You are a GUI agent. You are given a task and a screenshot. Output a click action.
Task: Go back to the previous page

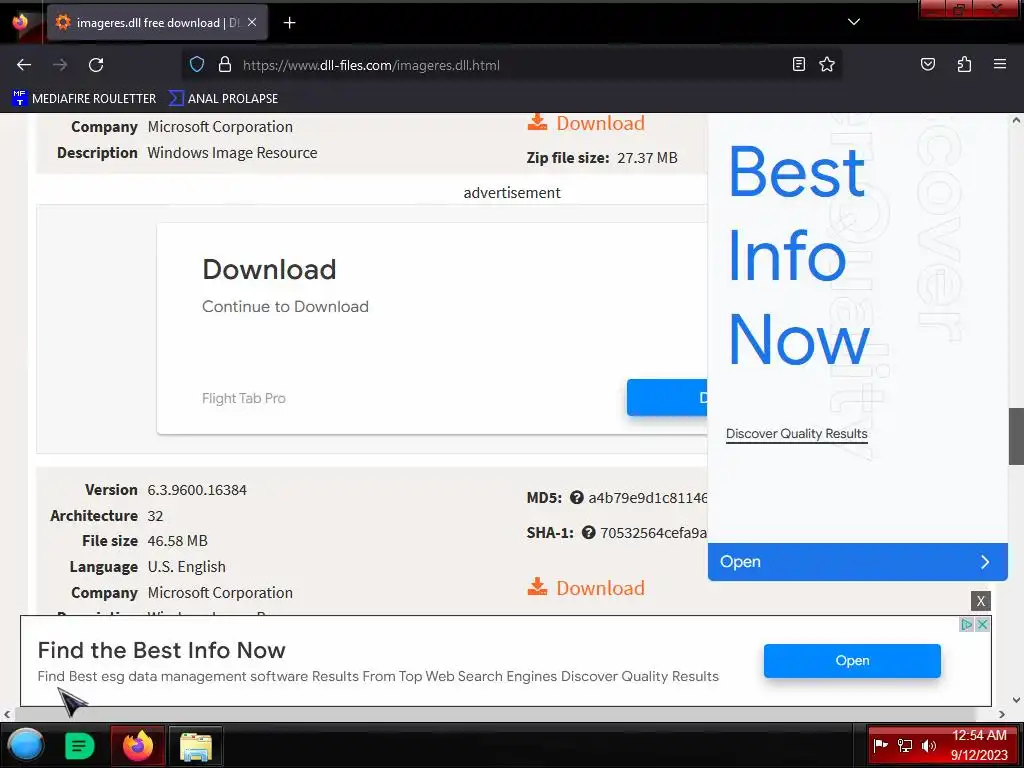tap(24, 65)
